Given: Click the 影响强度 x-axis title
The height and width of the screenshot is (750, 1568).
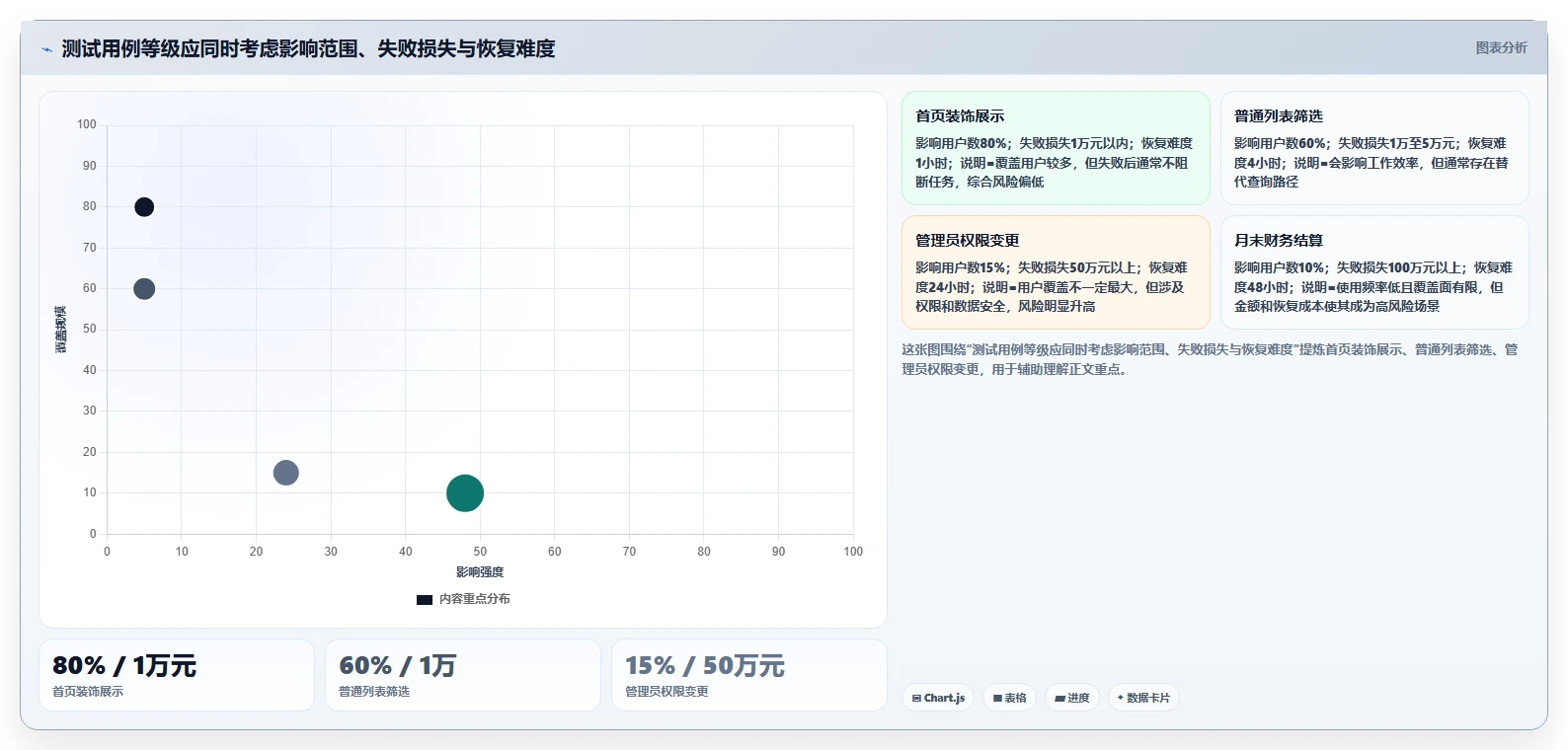Looking at the screenshot, I should [480, 572].
